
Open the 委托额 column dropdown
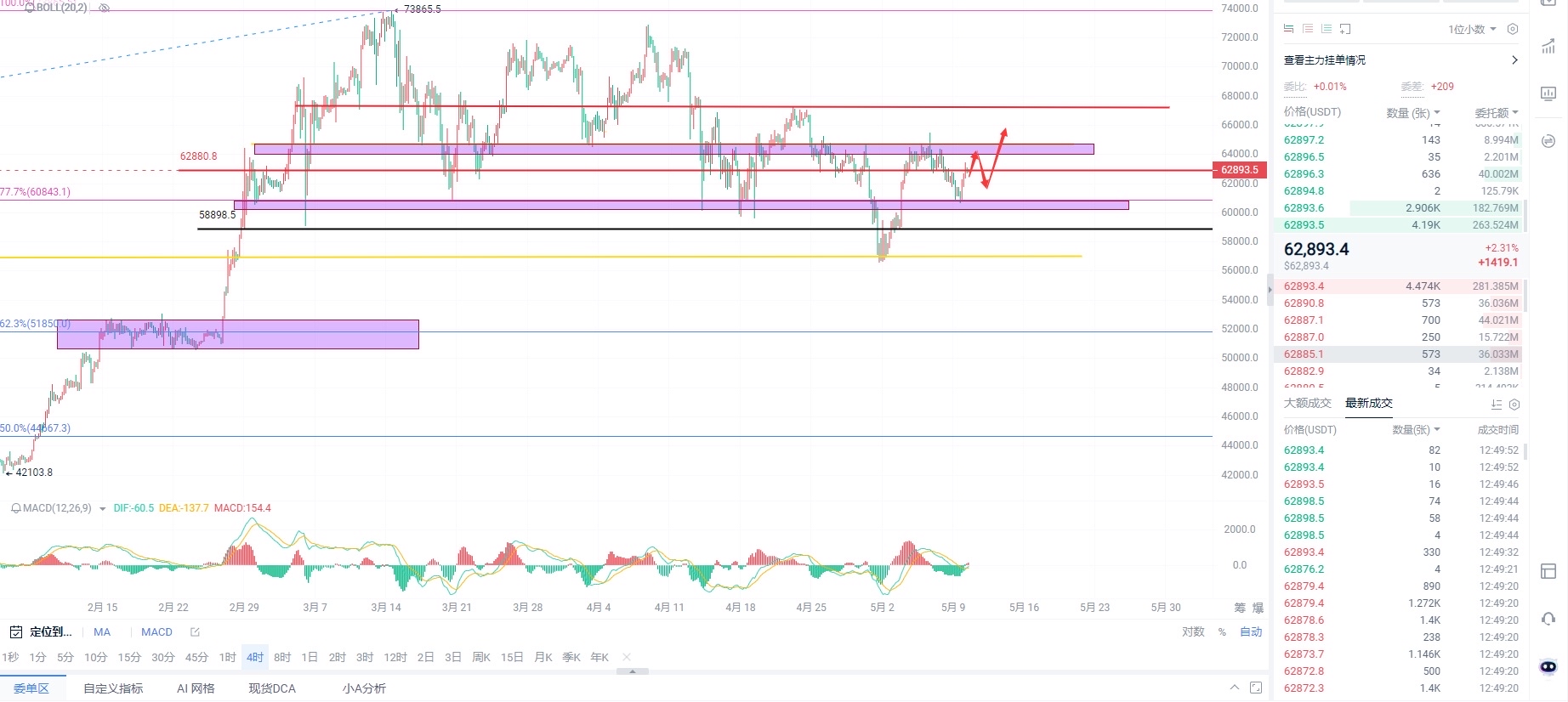pyautogui.click(x=1496, y=112)
